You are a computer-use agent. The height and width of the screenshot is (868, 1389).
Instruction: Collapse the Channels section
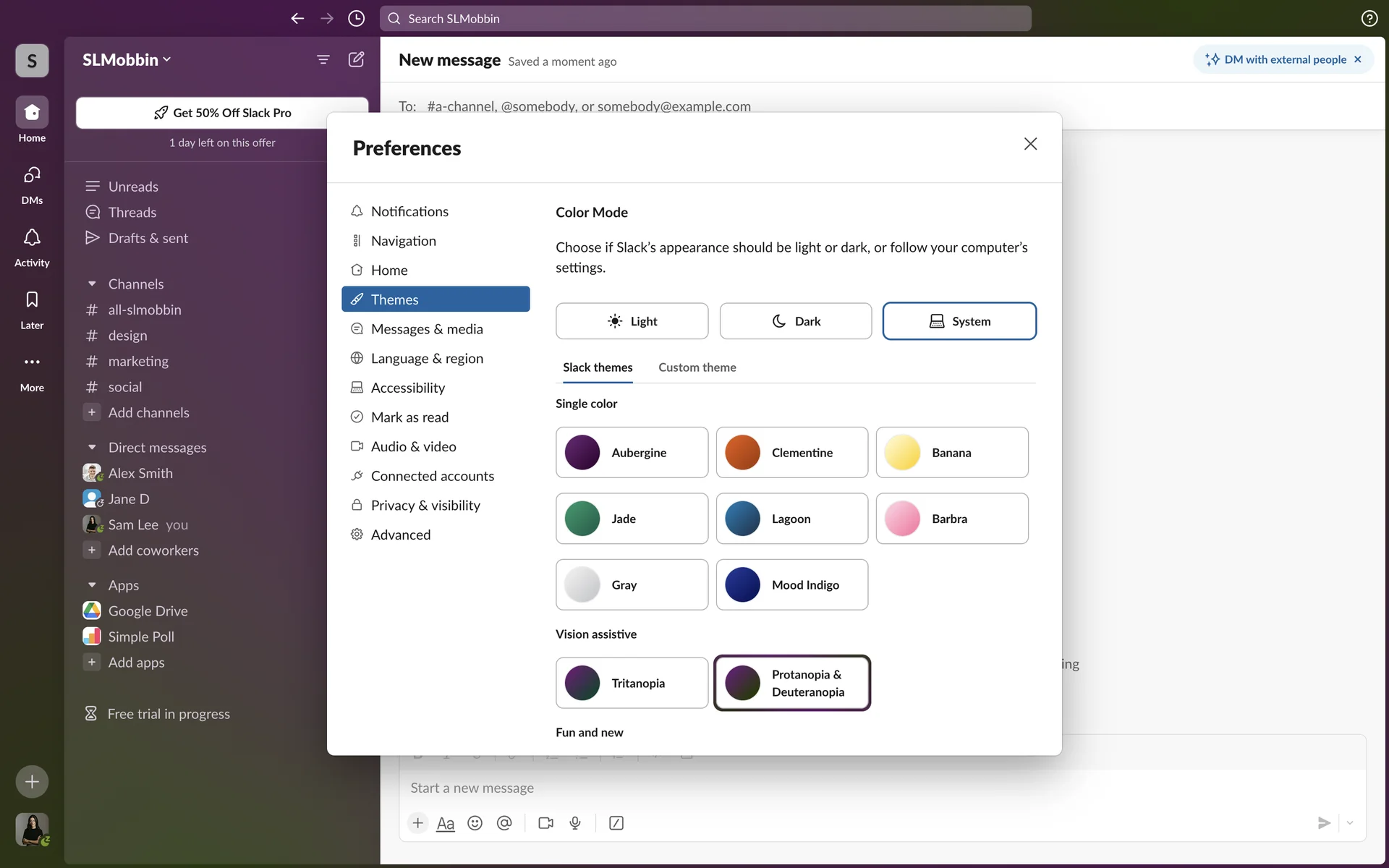coord(92,284)
